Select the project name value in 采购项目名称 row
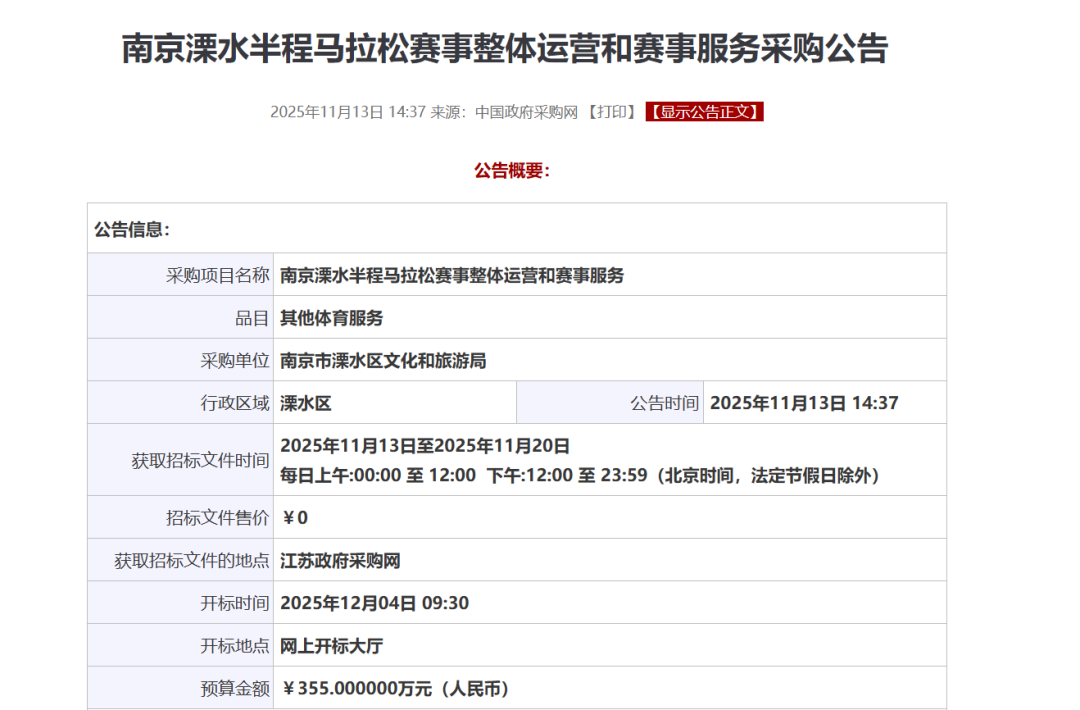This screenshot has height=710, width=1080. pyautogui.click(x=452, y=275)
